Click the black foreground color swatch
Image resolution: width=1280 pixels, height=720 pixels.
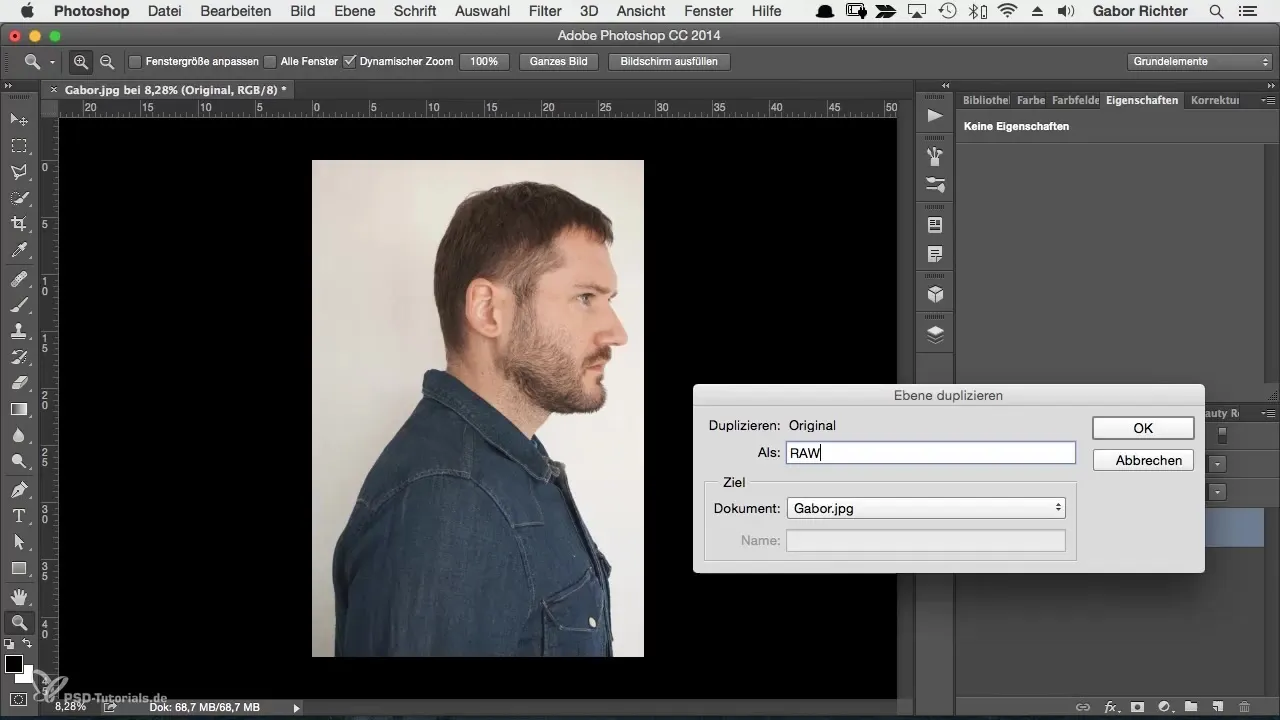(x=14, y=664)
